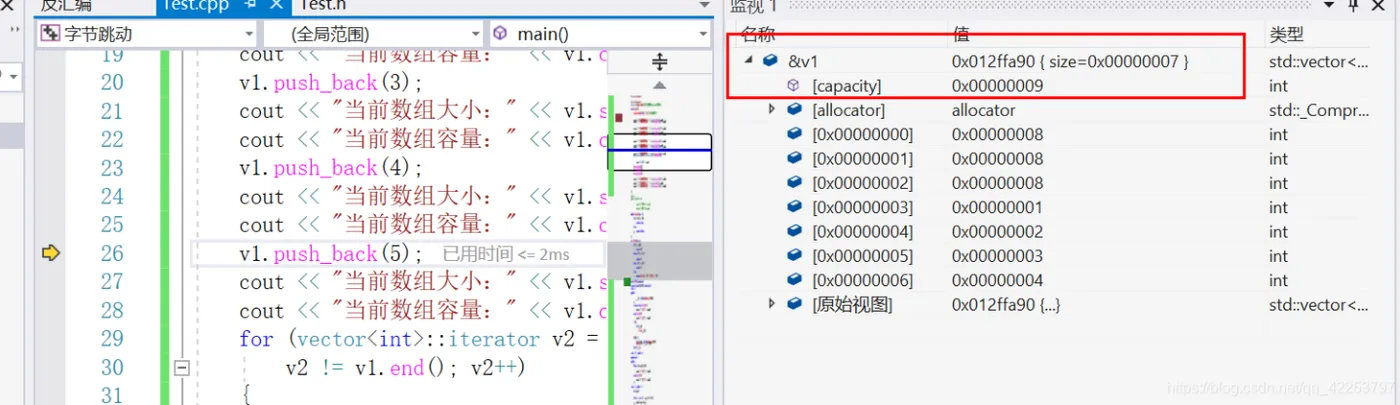Click value 0x00000001 of element [0x00000003]
The image size is (1400, 405).
coord(997,207)
